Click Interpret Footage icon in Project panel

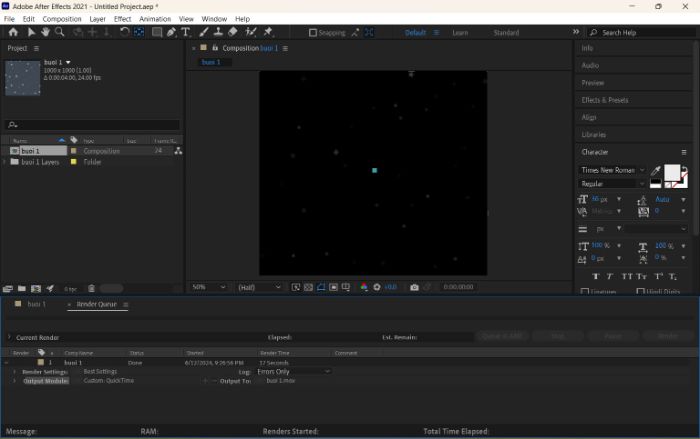pos(7,289)
